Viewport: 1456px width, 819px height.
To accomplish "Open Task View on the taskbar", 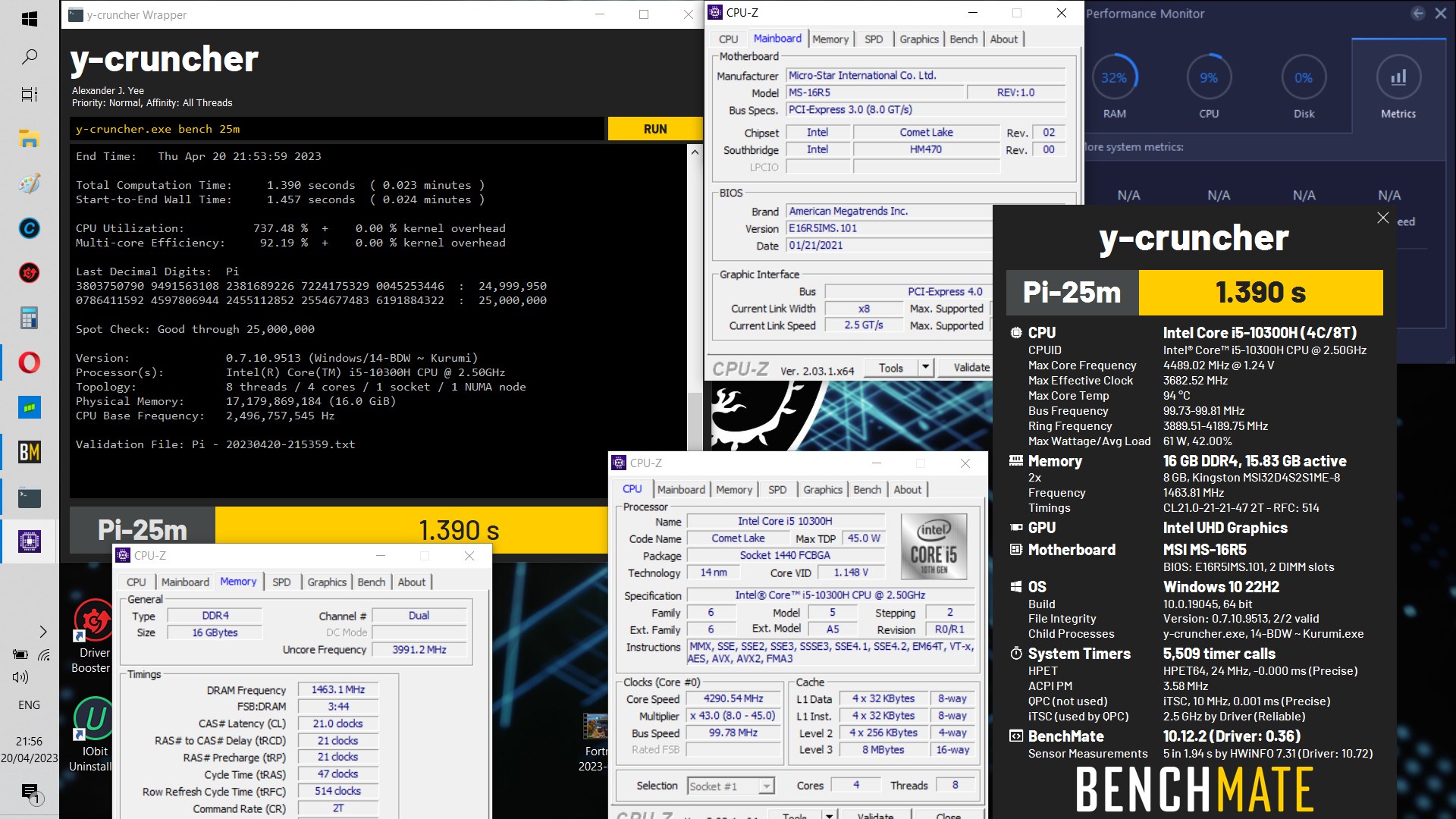I will 30,95.
